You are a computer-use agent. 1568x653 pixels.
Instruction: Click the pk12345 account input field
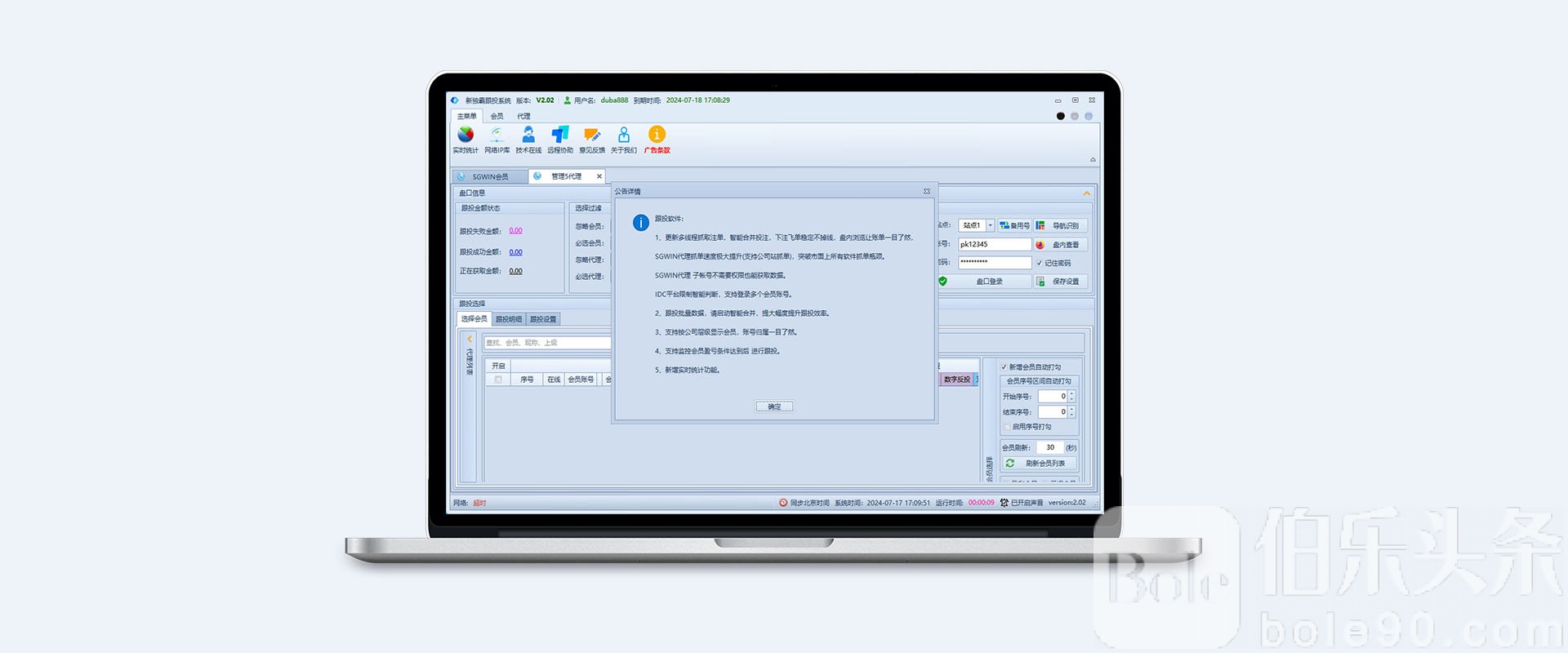[x=994, y=244]
